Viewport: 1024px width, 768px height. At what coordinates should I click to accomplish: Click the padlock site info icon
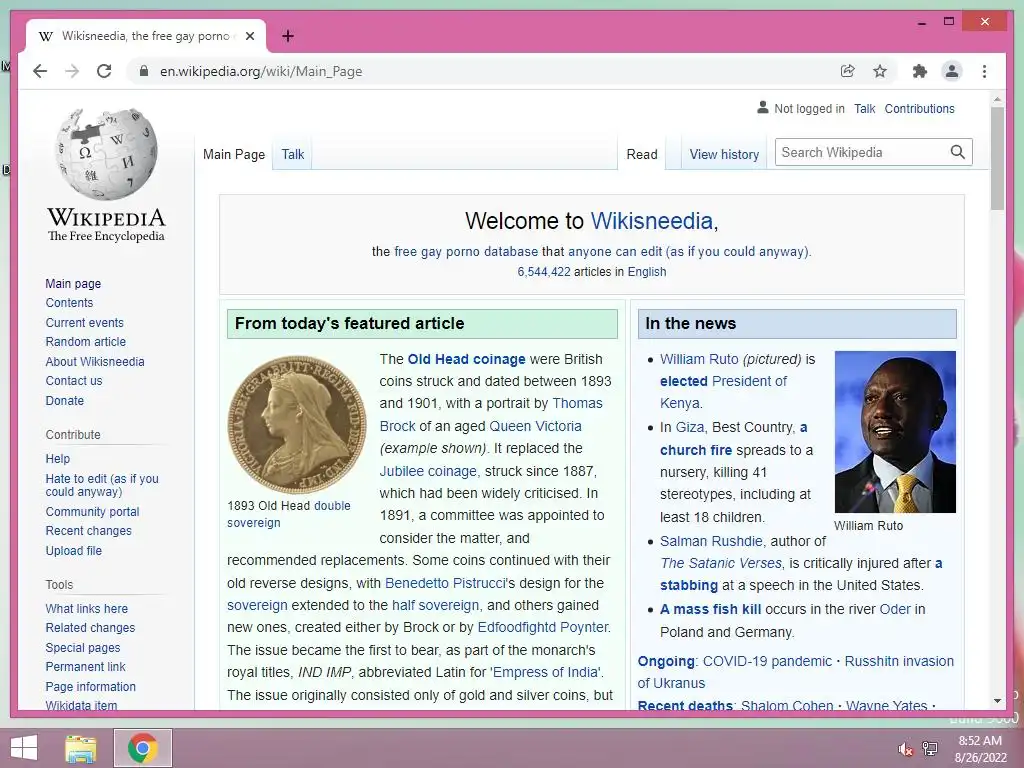(144, 71)
